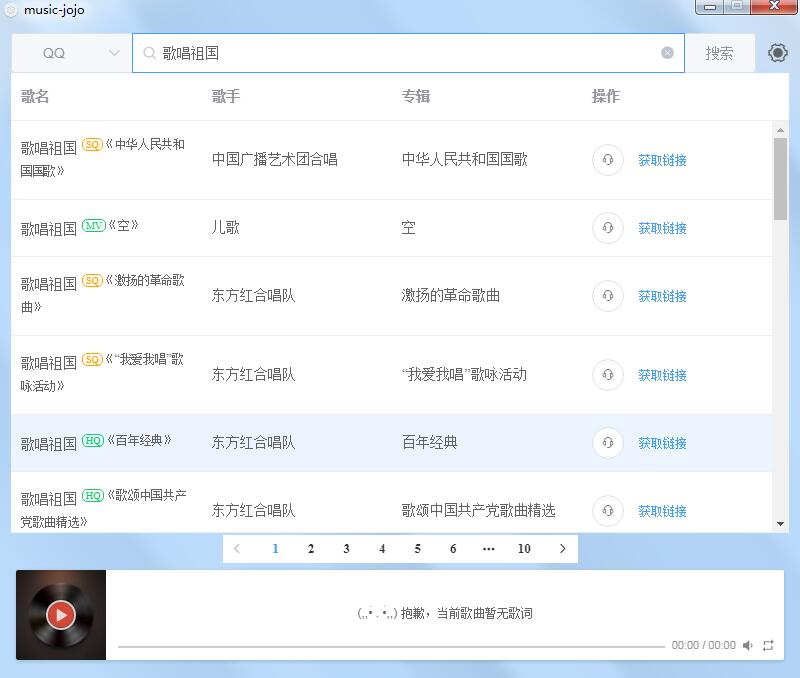Click the MV badge on the 空 row
Screen dimensions: 800x678
click(x=93, y=225)
